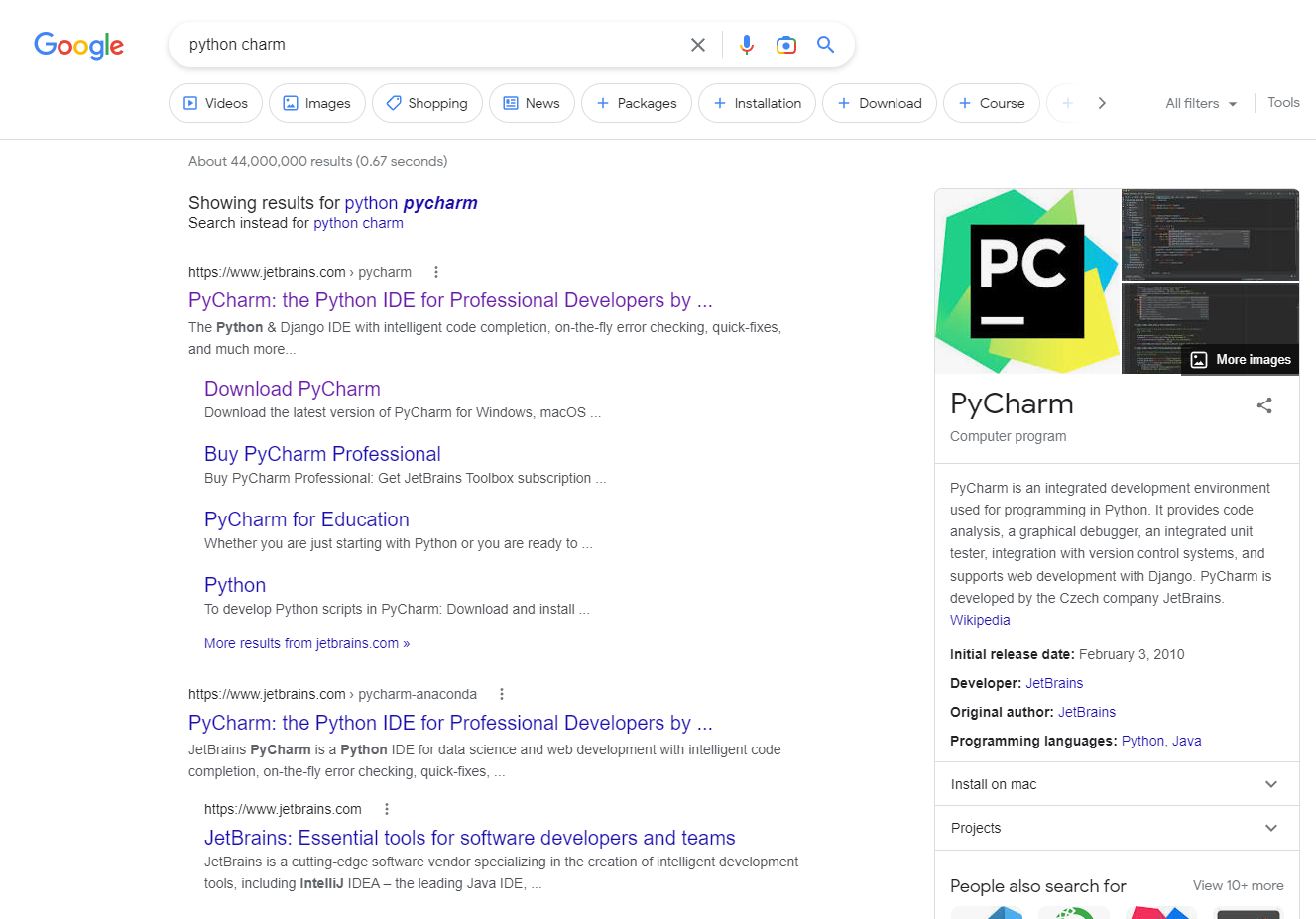
Task: Open the top PyCharm IDE screenshot thumbnail
Action: click(x=1210, y=235)
